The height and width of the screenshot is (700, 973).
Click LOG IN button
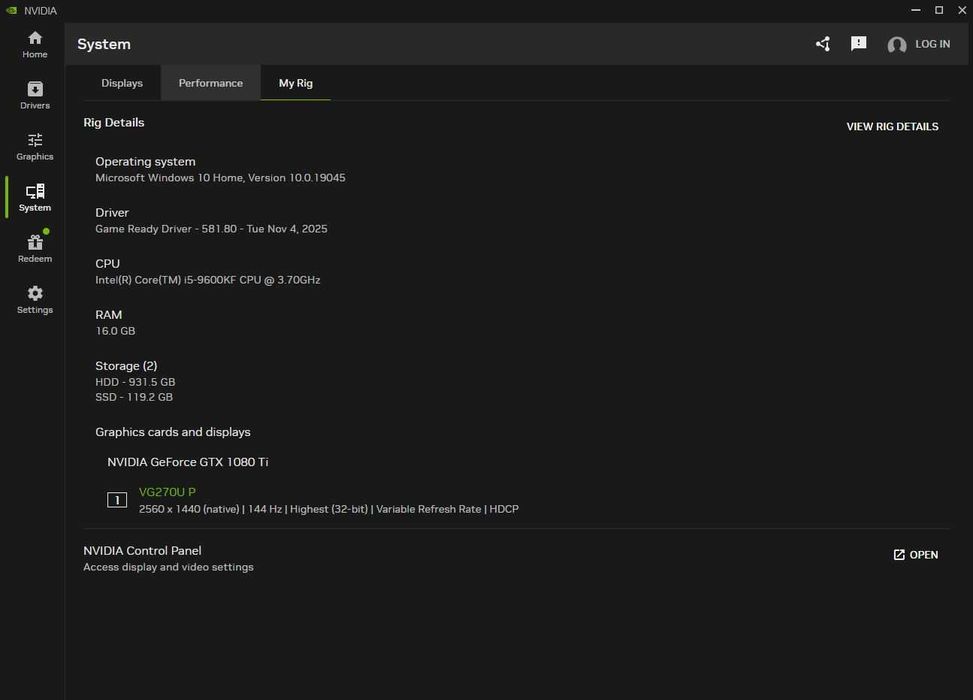pos(932,44)
